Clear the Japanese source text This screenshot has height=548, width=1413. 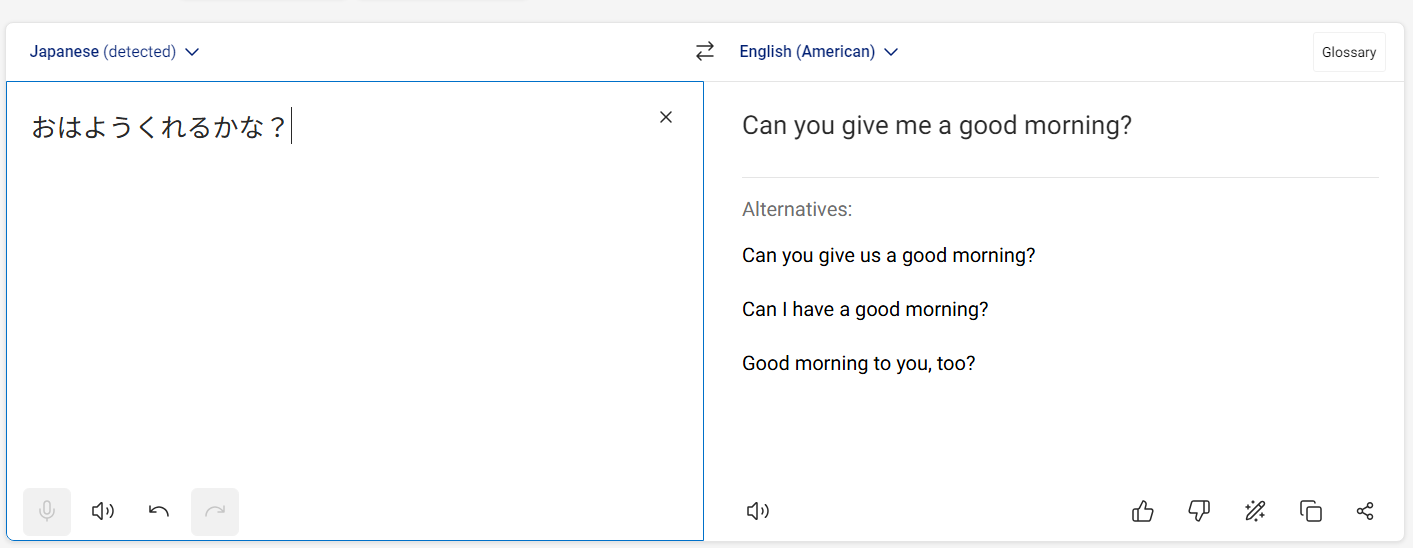pyautogui.click(x=666, y=117)
